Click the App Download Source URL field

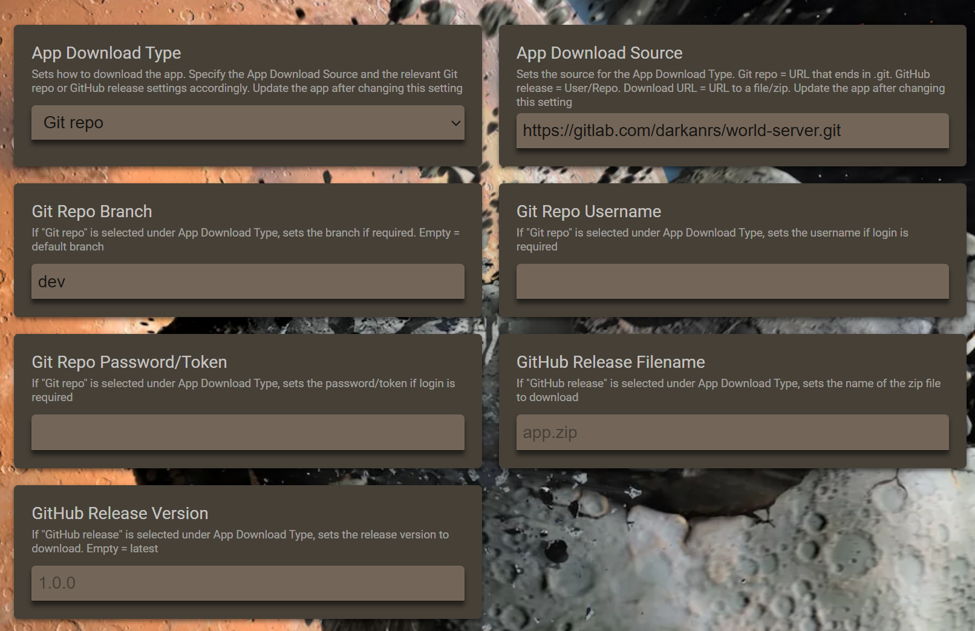click(x=732, y=131)
